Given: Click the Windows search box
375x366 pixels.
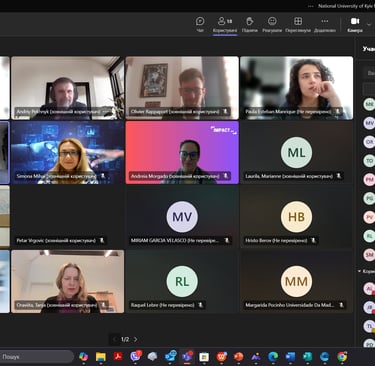Looking at the screenshot, I should pos(36,357).
